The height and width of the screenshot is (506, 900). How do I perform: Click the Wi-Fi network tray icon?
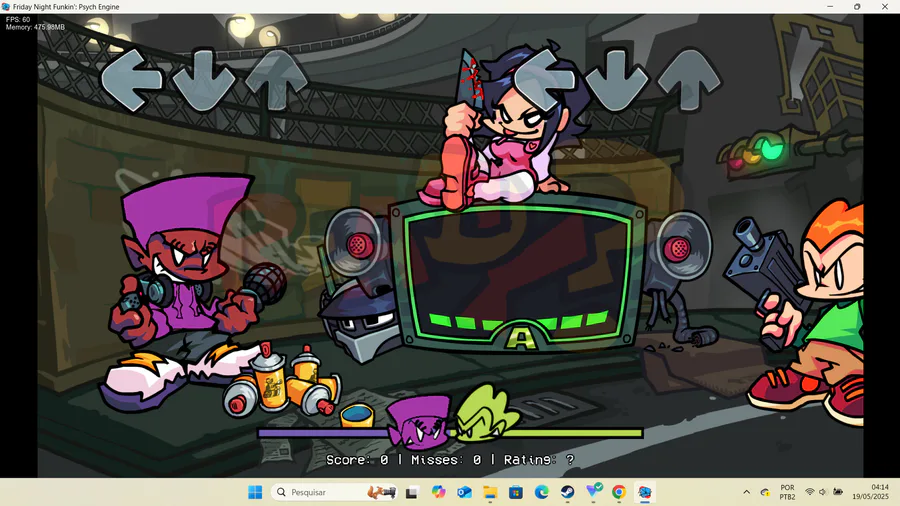(809, 492)
